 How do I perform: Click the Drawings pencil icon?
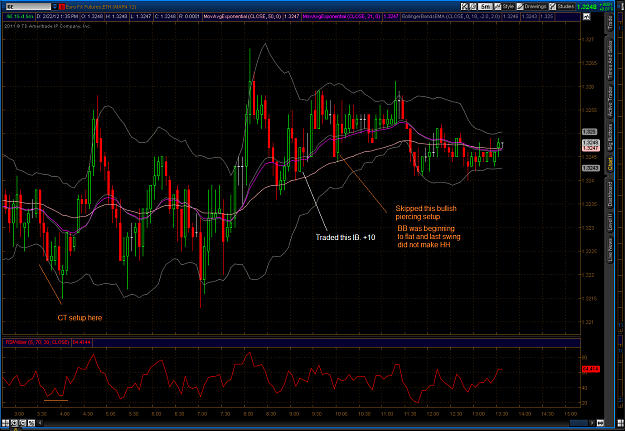pos(520,6)
